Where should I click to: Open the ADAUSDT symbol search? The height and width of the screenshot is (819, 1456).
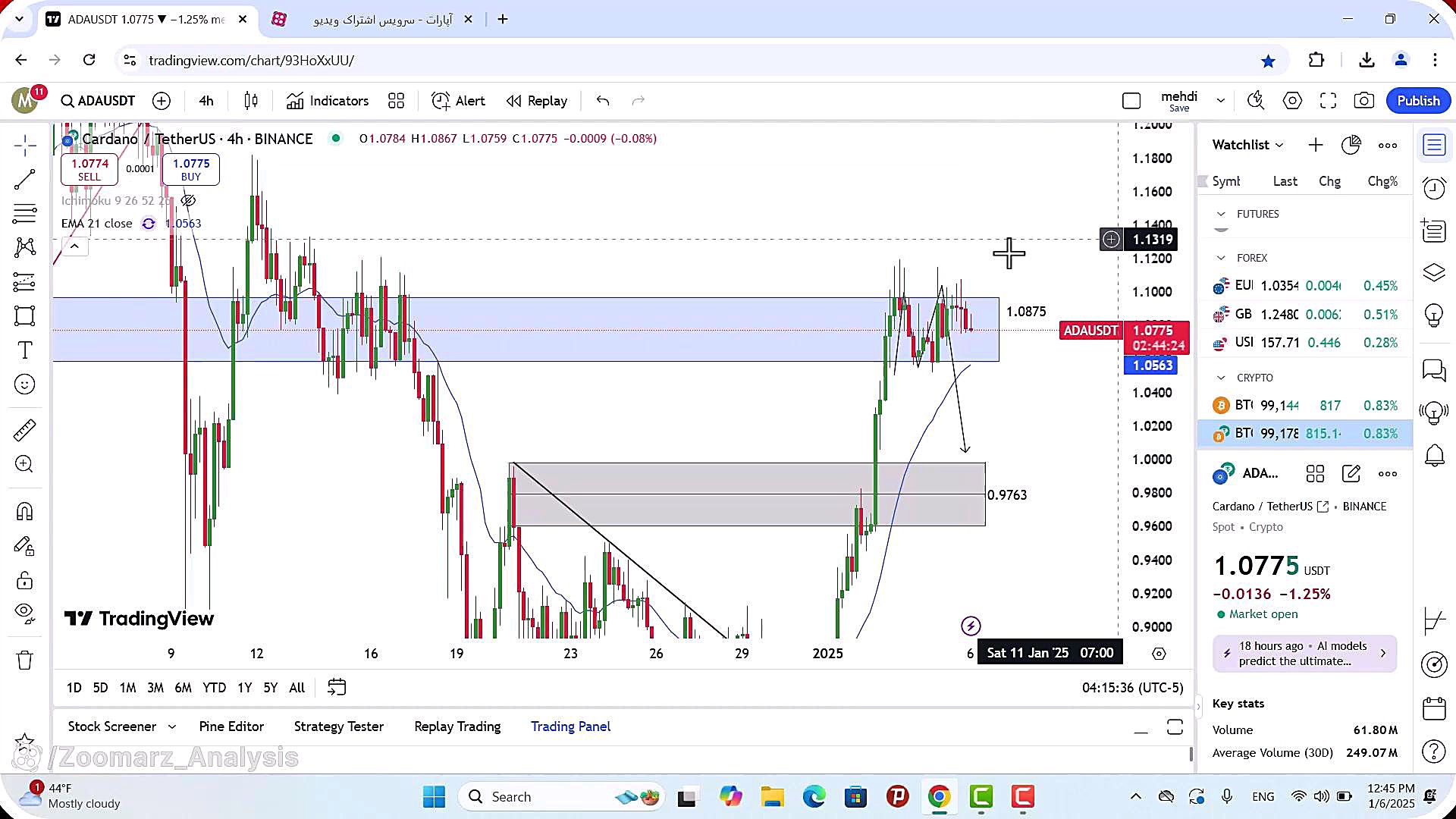98,101
